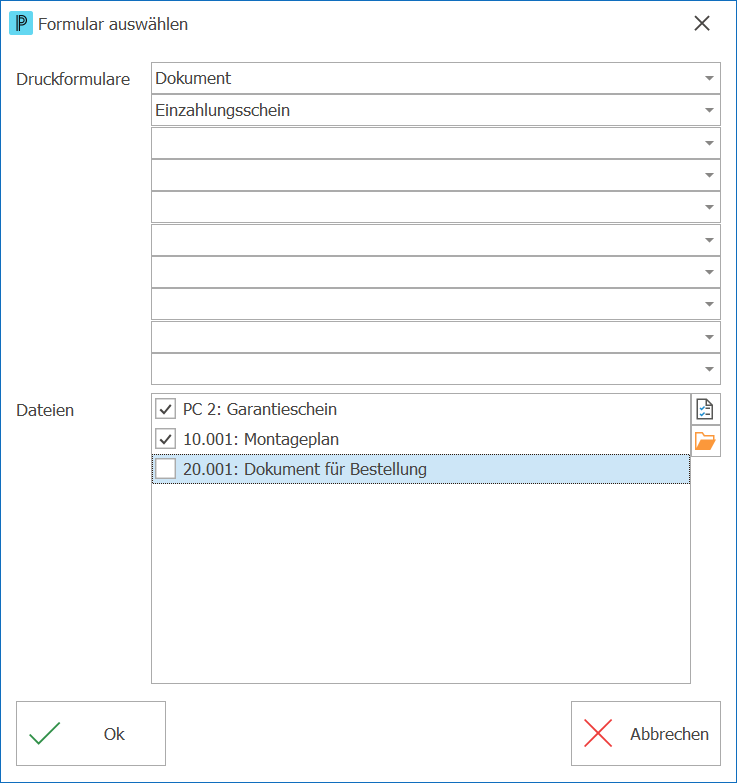Expand the fourth Druckformulare dropdown
The width and height of the screenshot is (737, 783).
click(x=709, y=175)
